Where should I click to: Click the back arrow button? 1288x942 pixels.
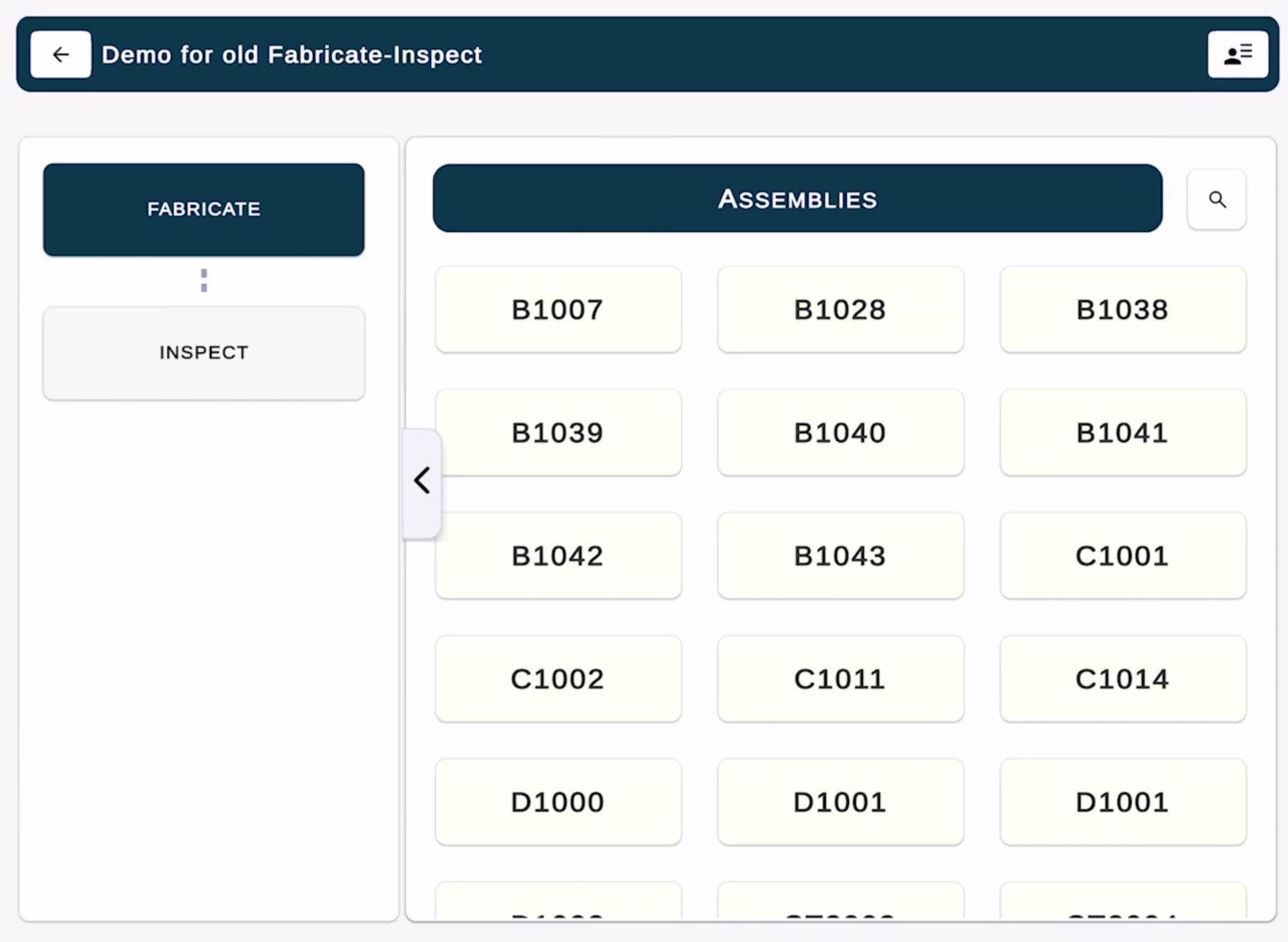60,55
